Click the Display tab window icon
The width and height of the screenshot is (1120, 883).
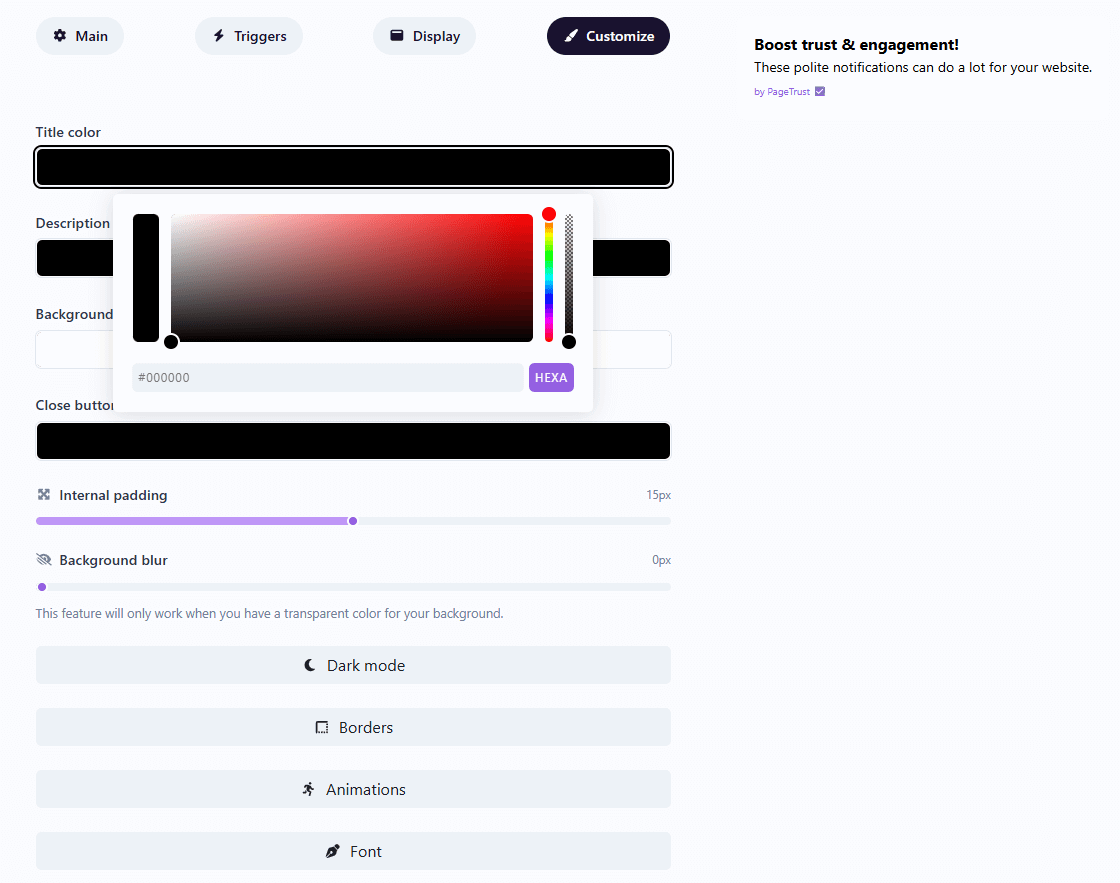pyautogui.click(x=397, y=36)
